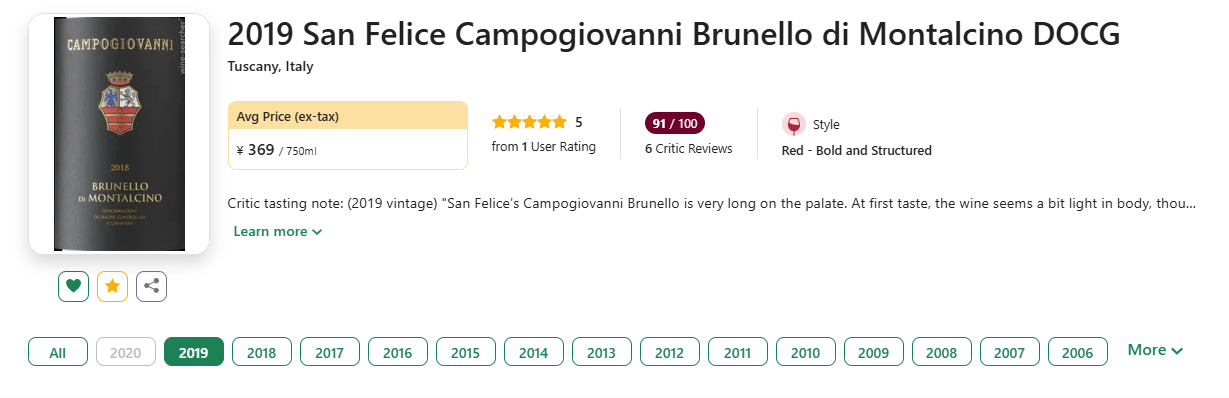
Task: Click the Avg Price (ex-tax) box
Action: pyautogui.click(x=348, y=135)
